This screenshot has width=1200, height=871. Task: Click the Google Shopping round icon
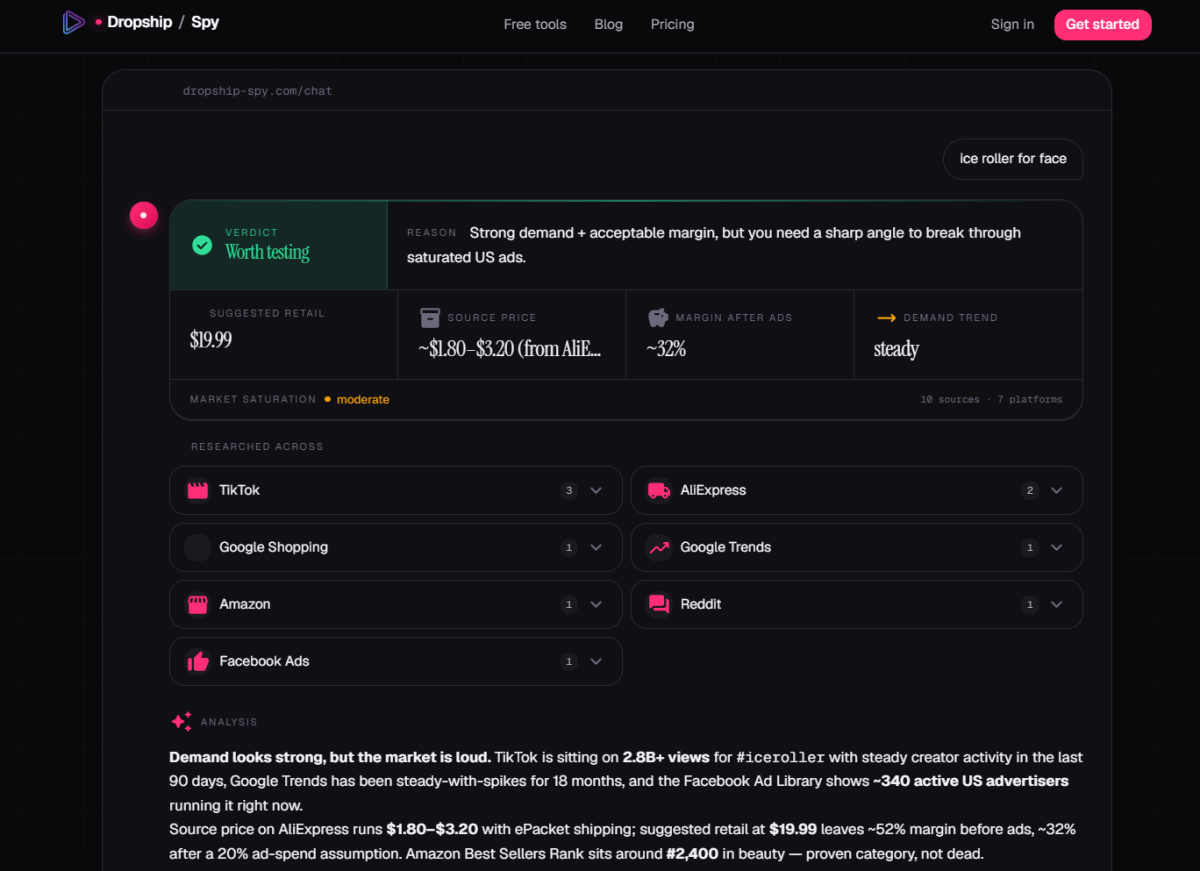(198, 547)
